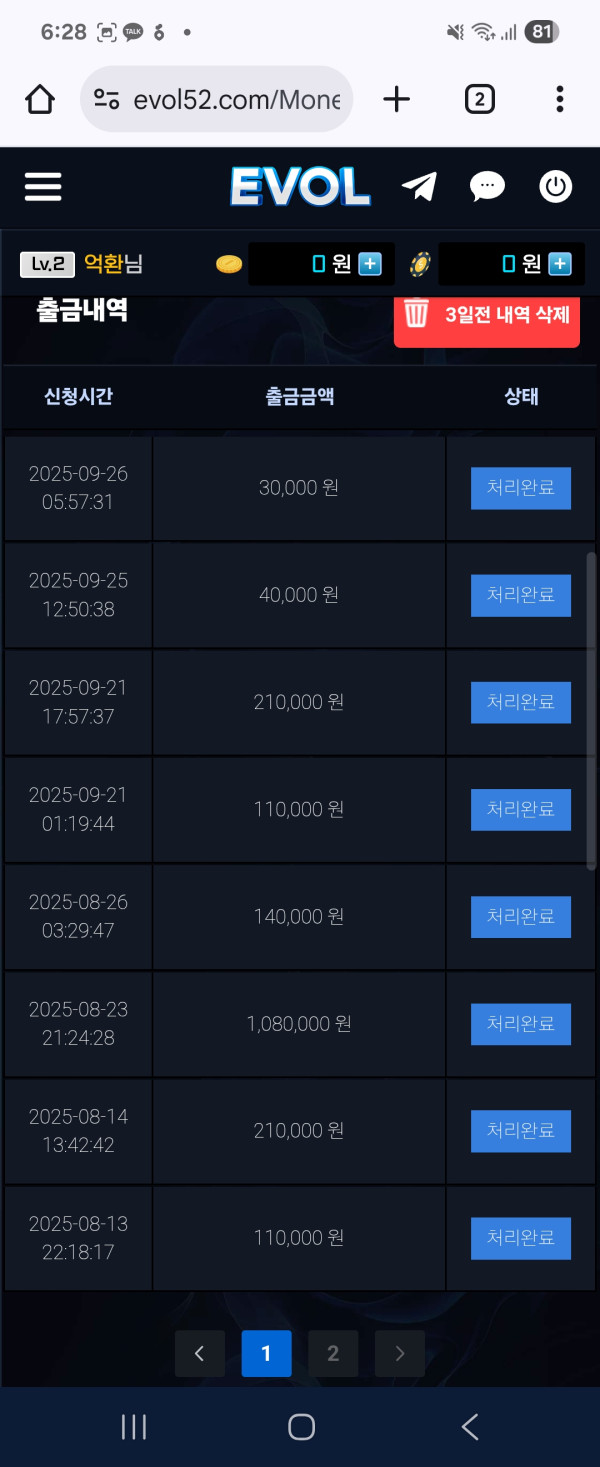
Task: Click the 3일전 내역 삭제 button
Action: [x=487, y=315]
